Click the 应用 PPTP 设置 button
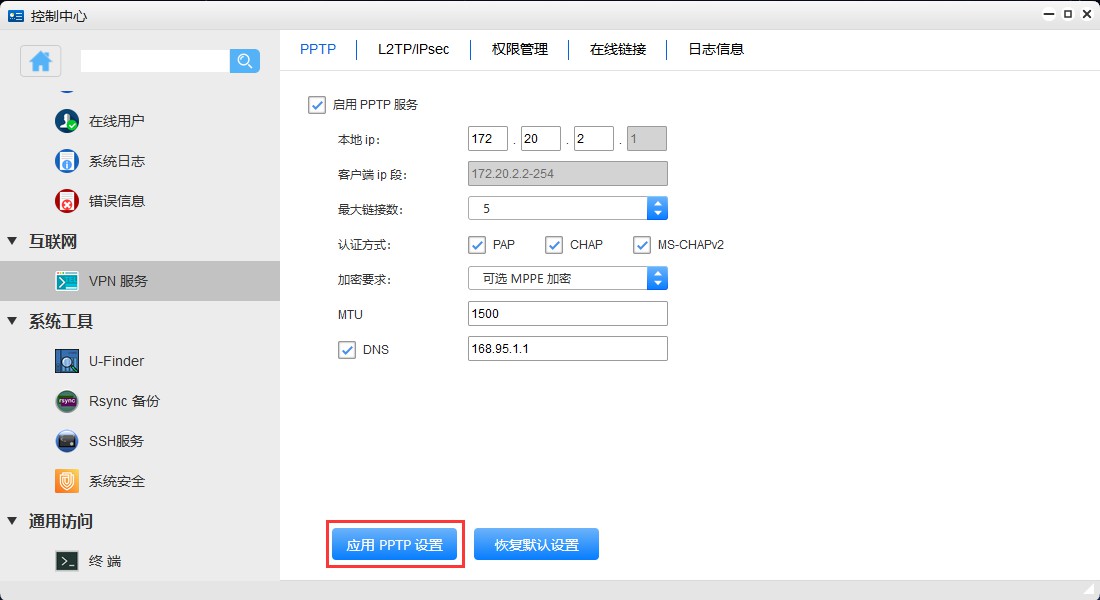1100x600 pixels. 395,543
